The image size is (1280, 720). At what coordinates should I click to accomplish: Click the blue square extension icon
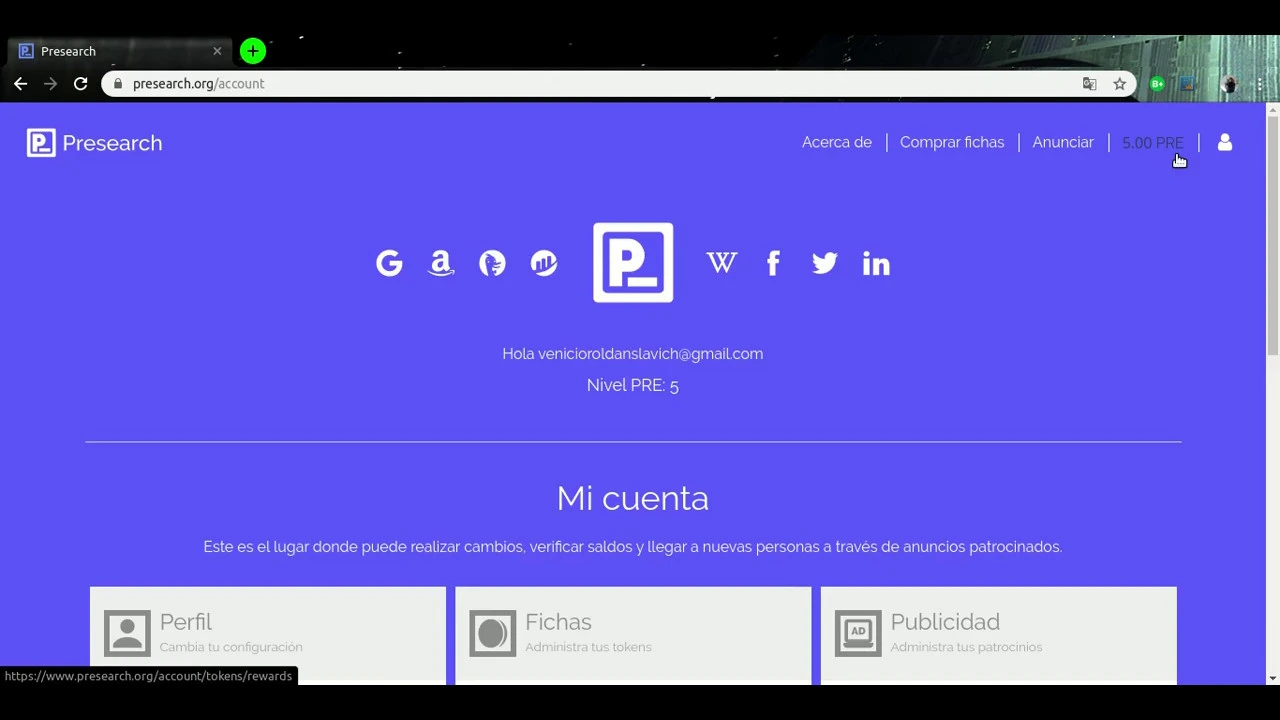coord(1187,84)
